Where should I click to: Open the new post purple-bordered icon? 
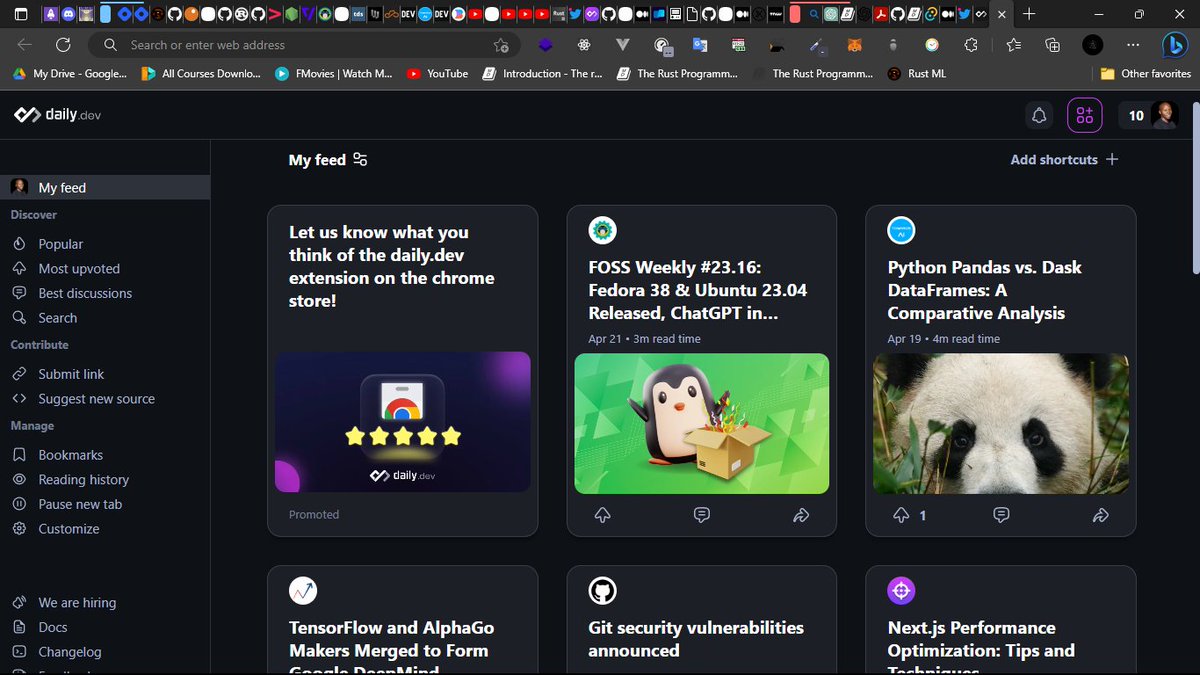pos(1085,116)
